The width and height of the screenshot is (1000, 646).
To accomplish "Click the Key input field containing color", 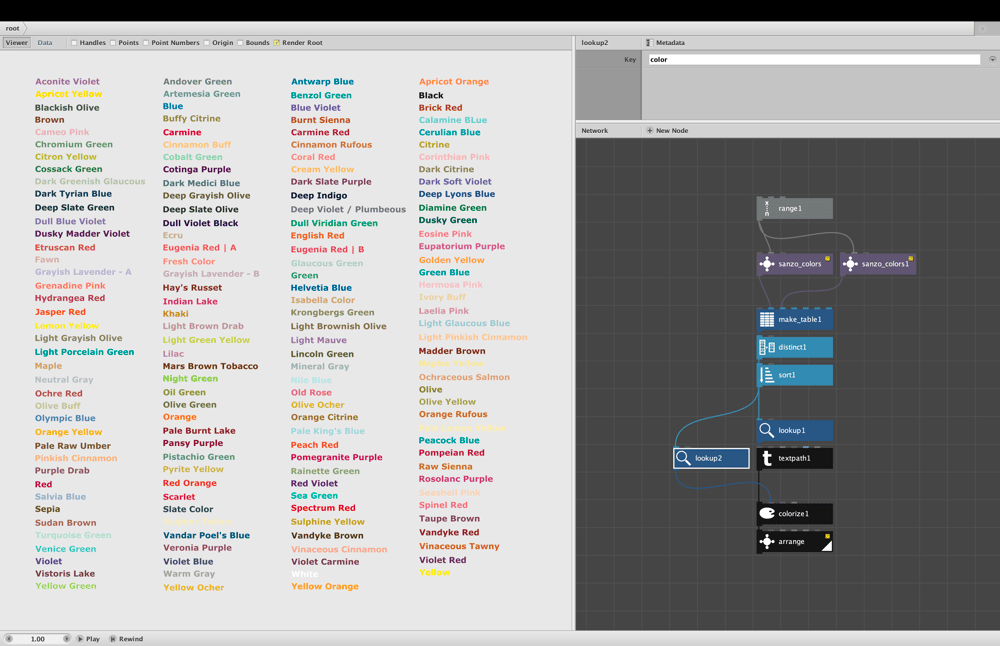I will [814, 59].
